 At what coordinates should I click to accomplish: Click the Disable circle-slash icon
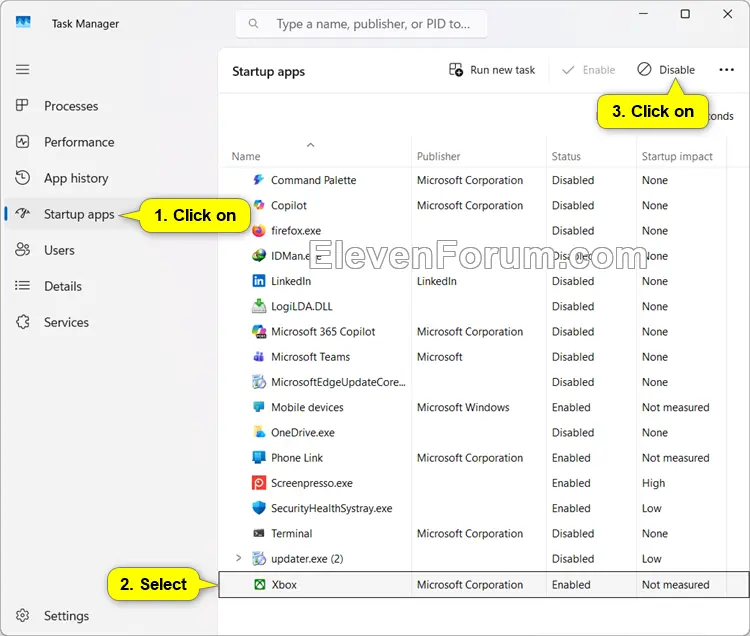(644, 69)
